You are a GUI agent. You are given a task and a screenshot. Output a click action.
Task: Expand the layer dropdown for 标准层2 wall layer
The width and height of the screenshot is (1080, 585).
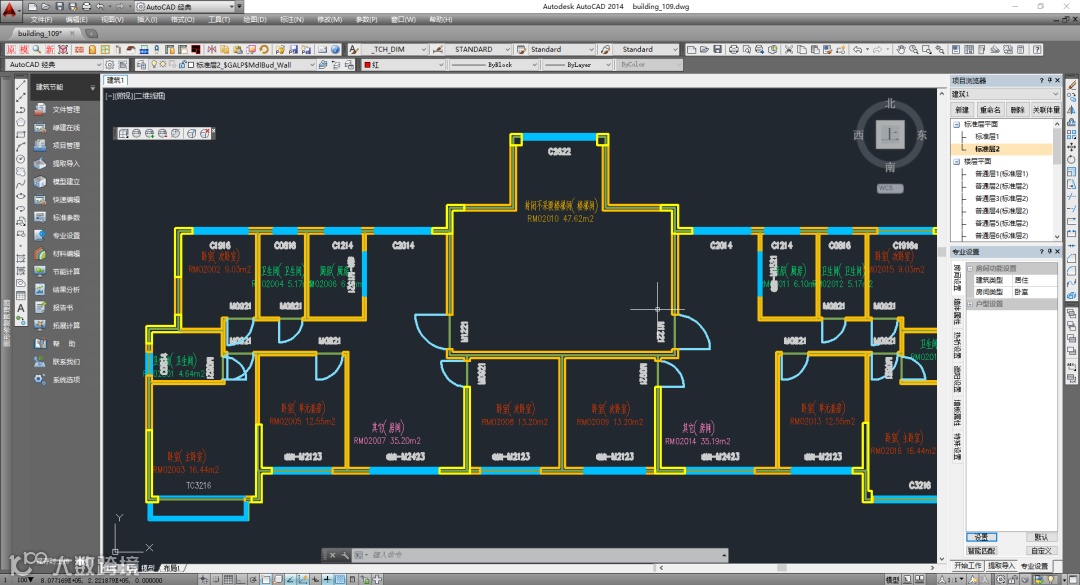tap(311, 64)
